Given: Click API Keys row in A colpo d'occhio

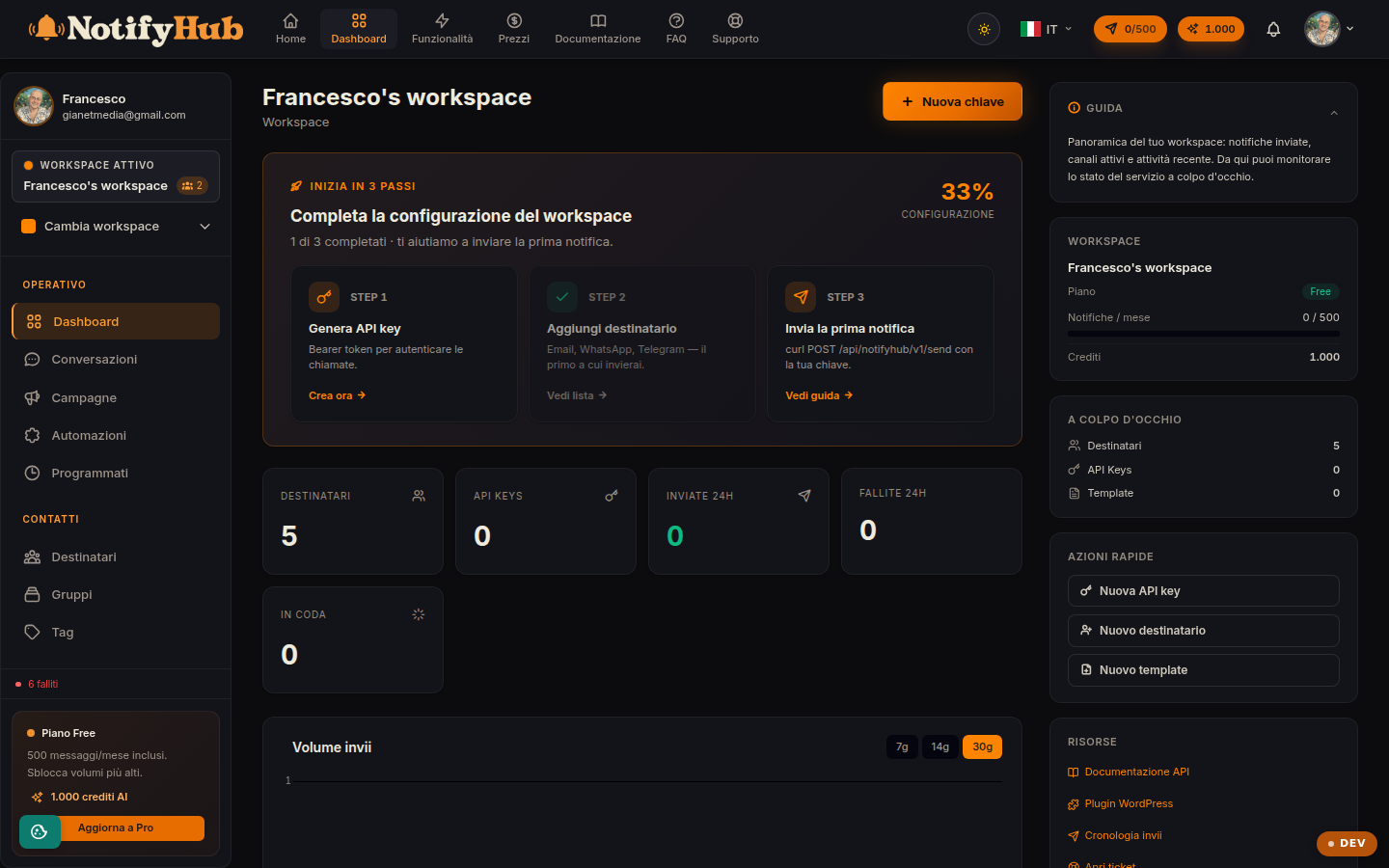Looking at the screenshot, I should point(1204,470).
